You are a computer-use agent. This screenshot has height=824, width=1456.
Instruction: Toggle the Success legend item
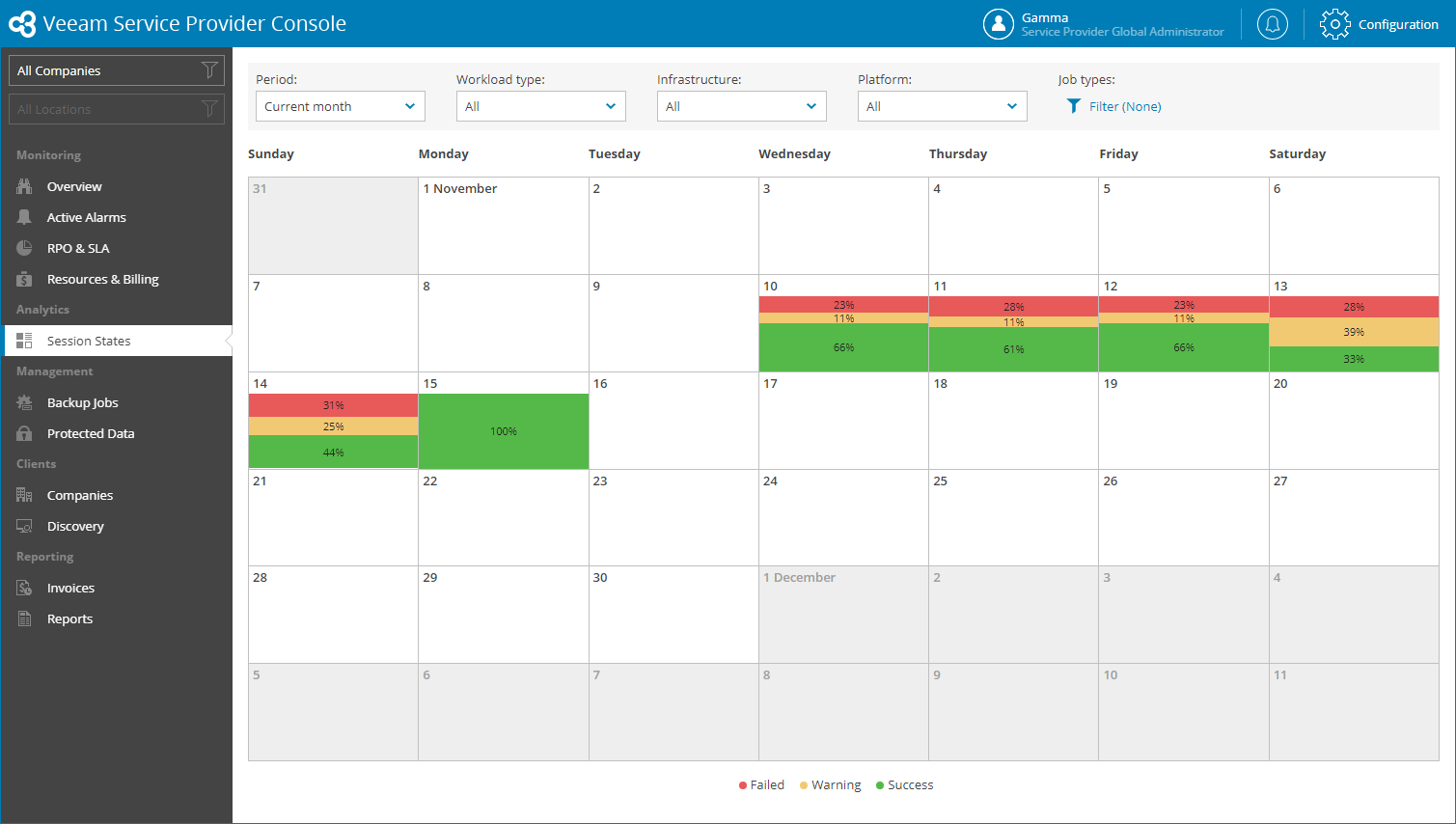904,784
